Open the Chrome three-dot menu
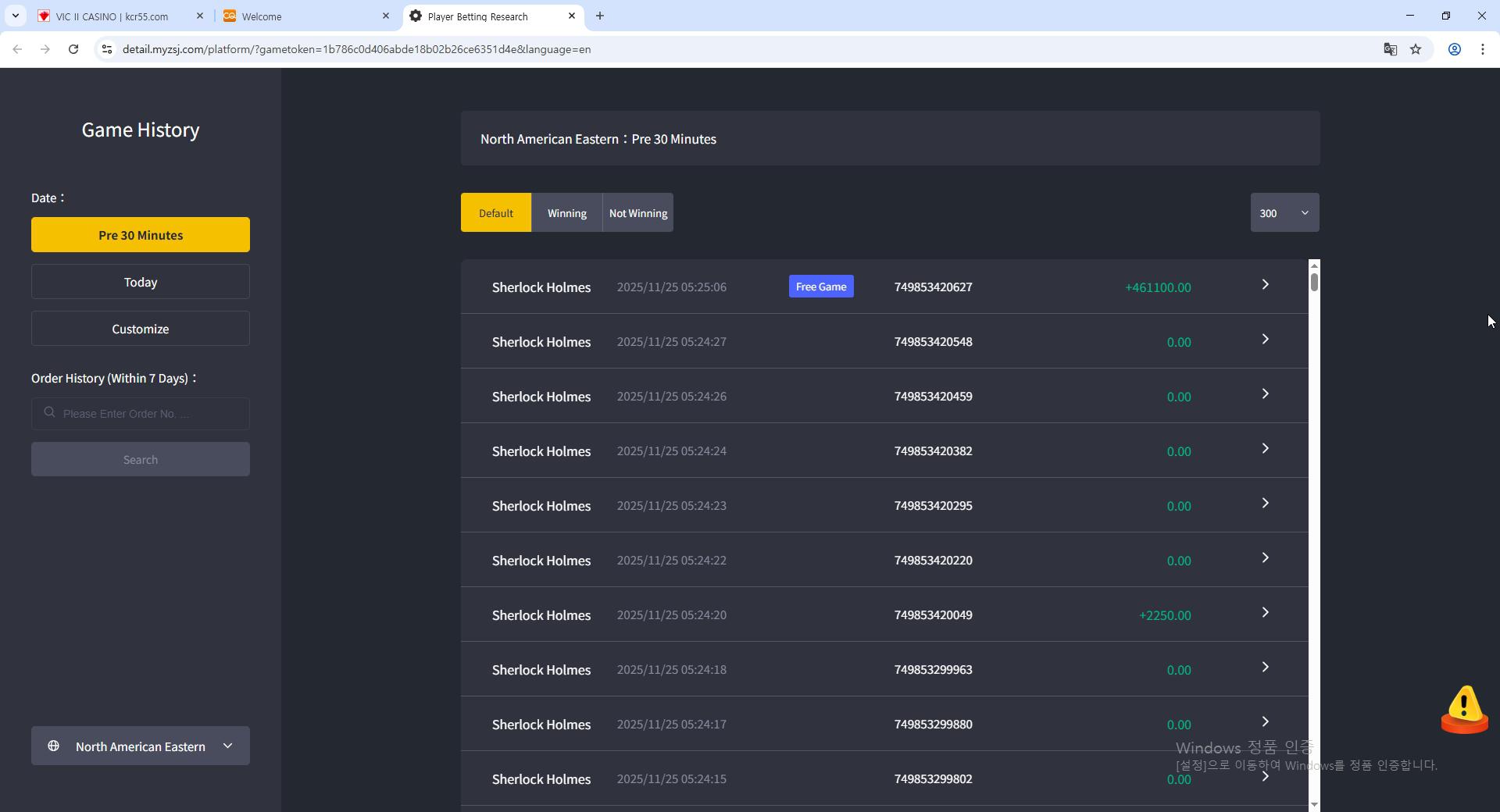 coord(1482,49)
